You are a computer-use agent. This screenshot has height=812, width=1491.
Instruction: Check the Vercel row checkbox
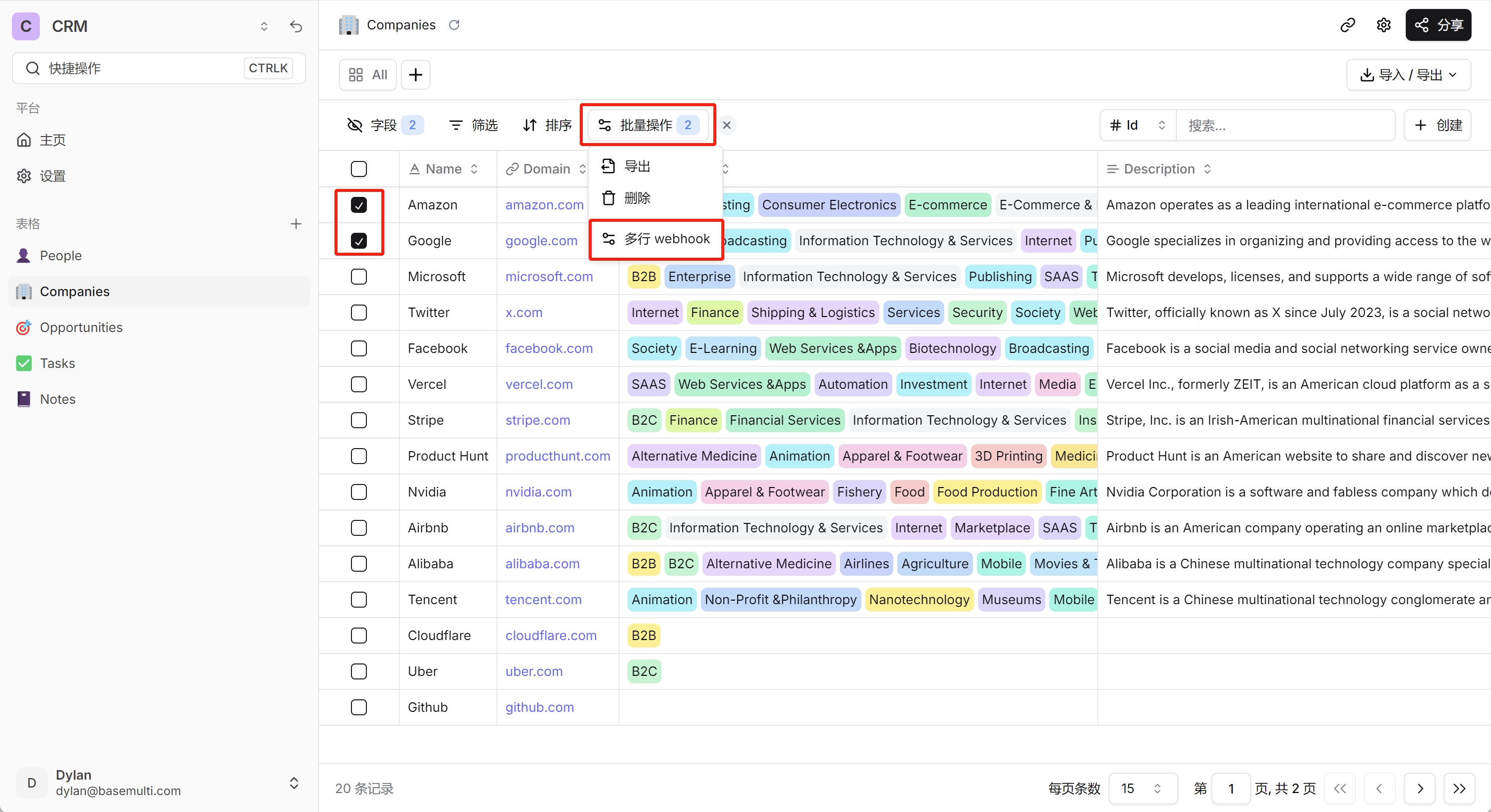(x=359, y=384)
